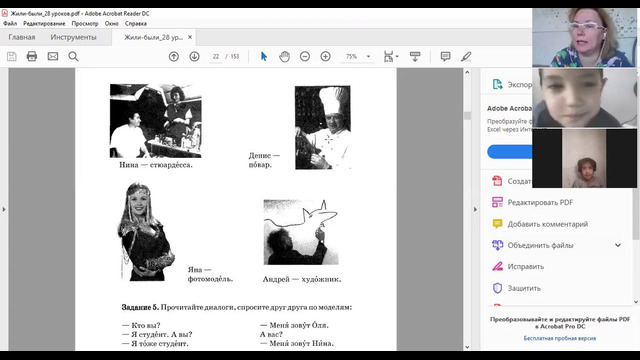640x360 pixels.
Task: Click the document vertical scrollbar thumb
Action: [x=467, y=115]
